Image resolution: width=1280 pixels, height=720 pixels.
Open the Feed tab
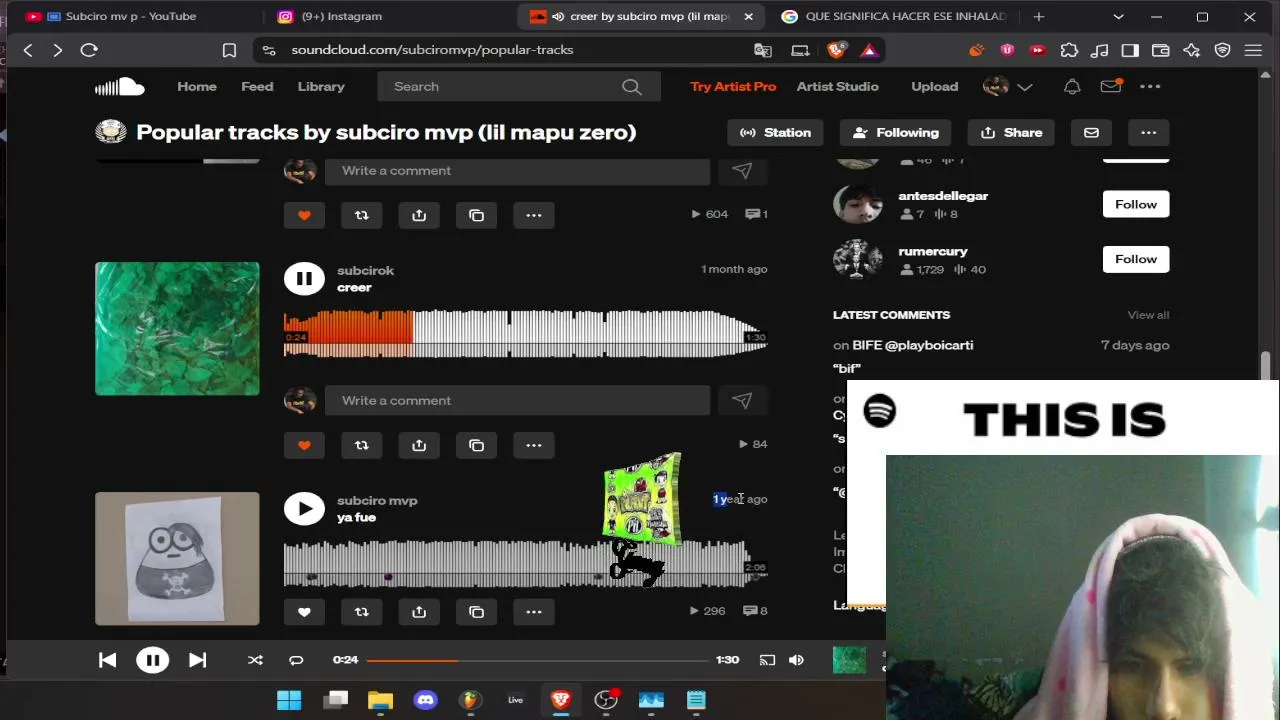pyautogui.click(x=257, y=87)
